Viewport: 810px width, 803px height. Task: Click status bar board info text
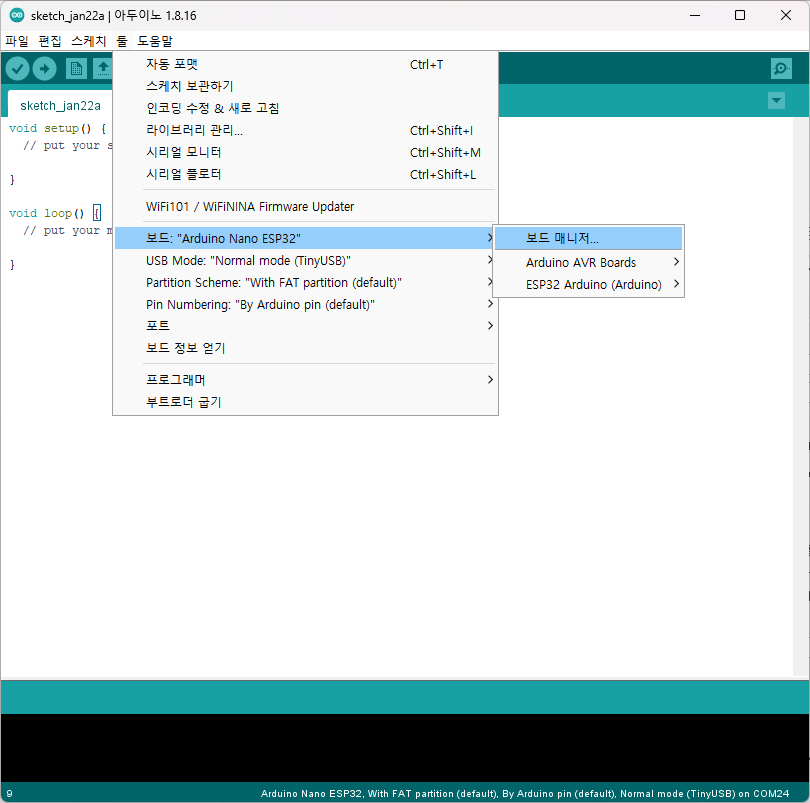pyautogui.click(x=524, y=793)
